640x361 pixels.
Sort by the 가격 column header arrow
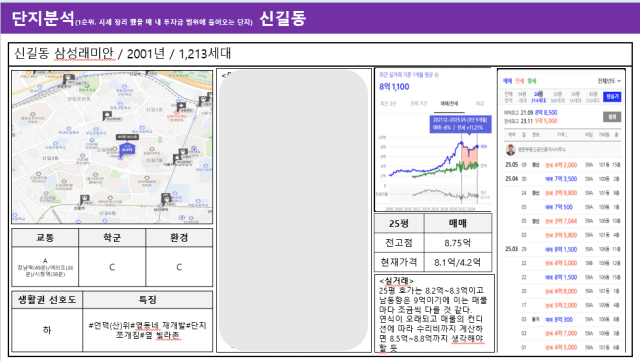point(562,135)
